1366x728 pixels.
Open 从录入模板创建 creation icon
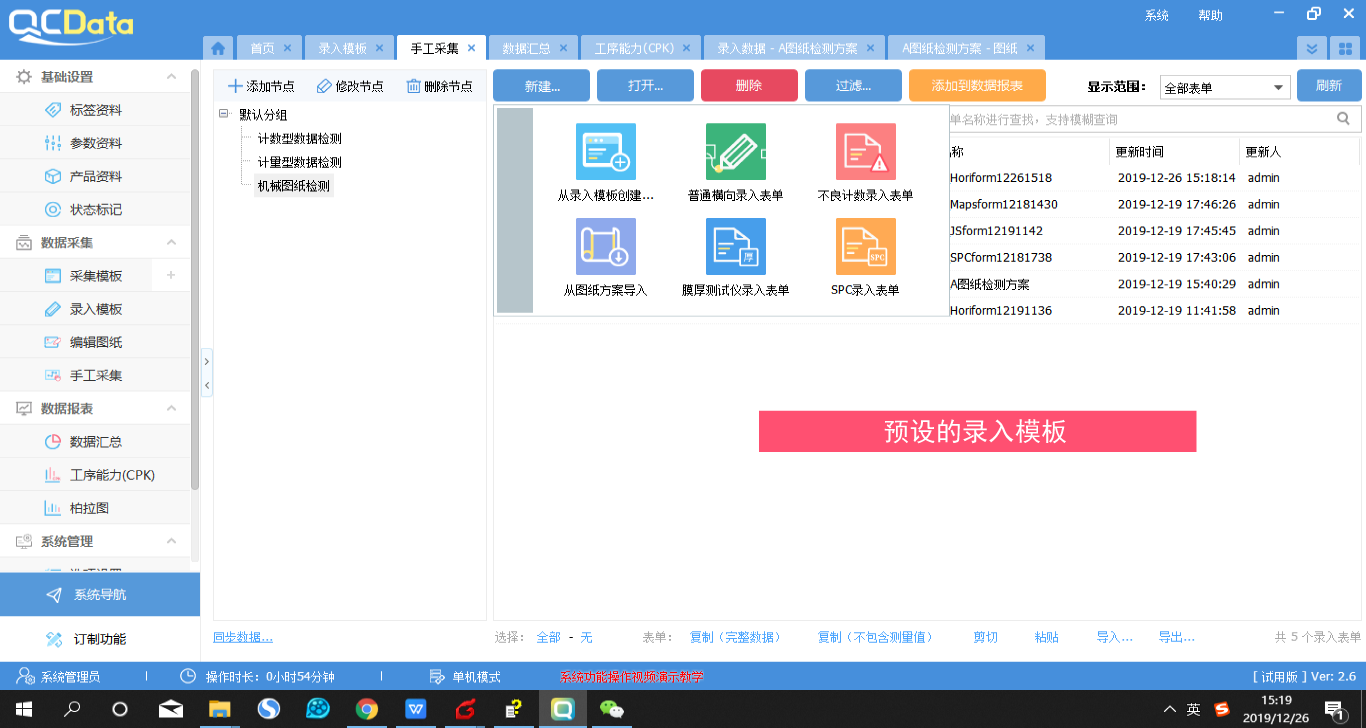coord(607,150)
